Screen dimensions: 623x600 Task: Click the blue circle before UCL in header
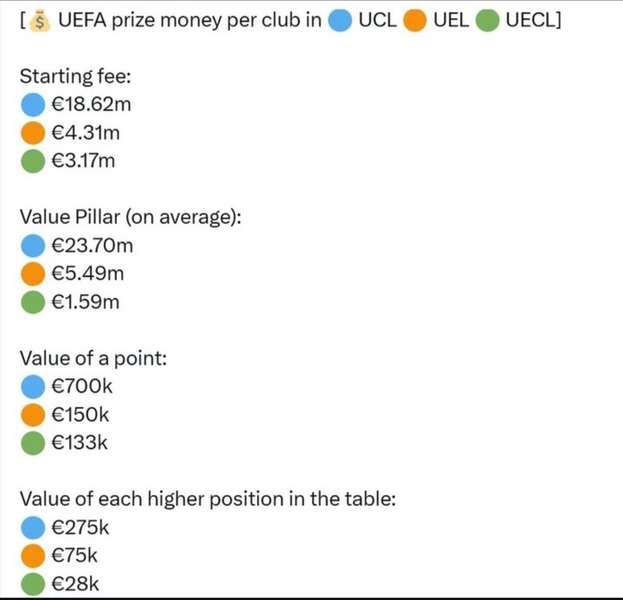click(340, 20)
